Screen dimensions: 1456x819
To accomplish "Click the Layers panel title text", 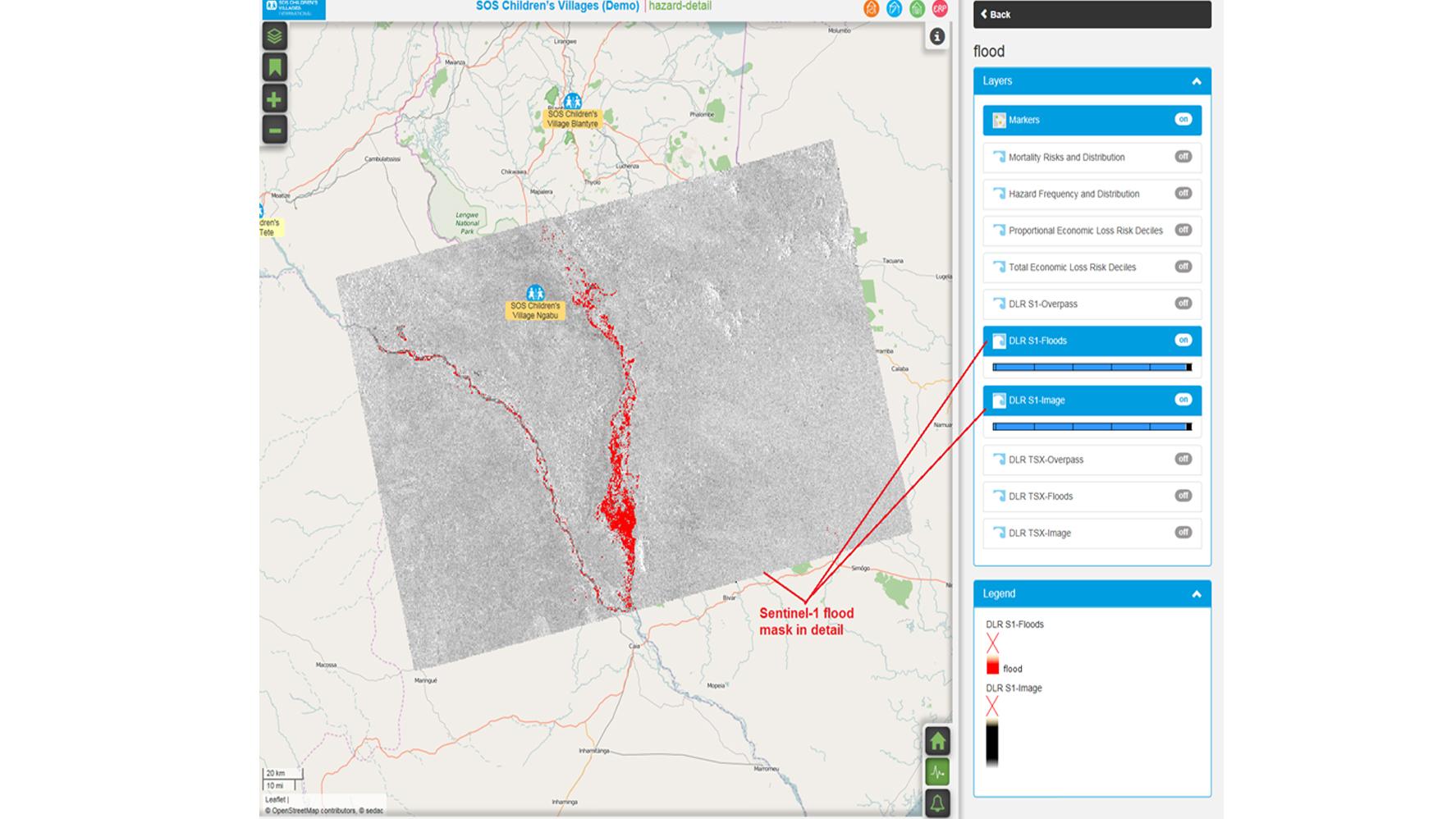I will pyautogui.click(x=997, y=81).
